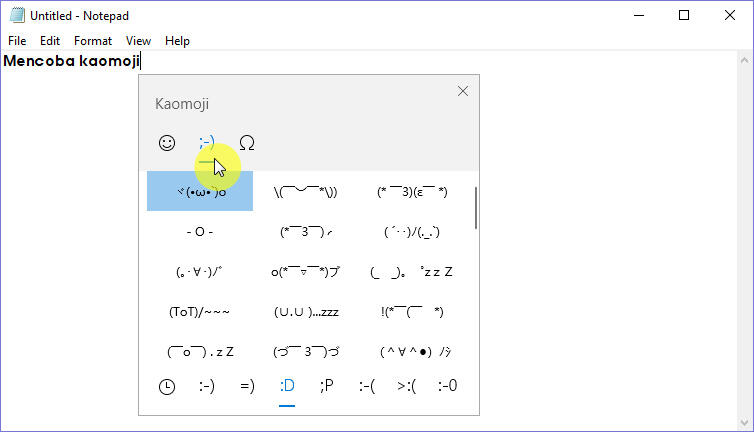Select the >:( angry category
The height and width of the screenshot is (432, 754).
pyautogui.click(x=407, y=386)
